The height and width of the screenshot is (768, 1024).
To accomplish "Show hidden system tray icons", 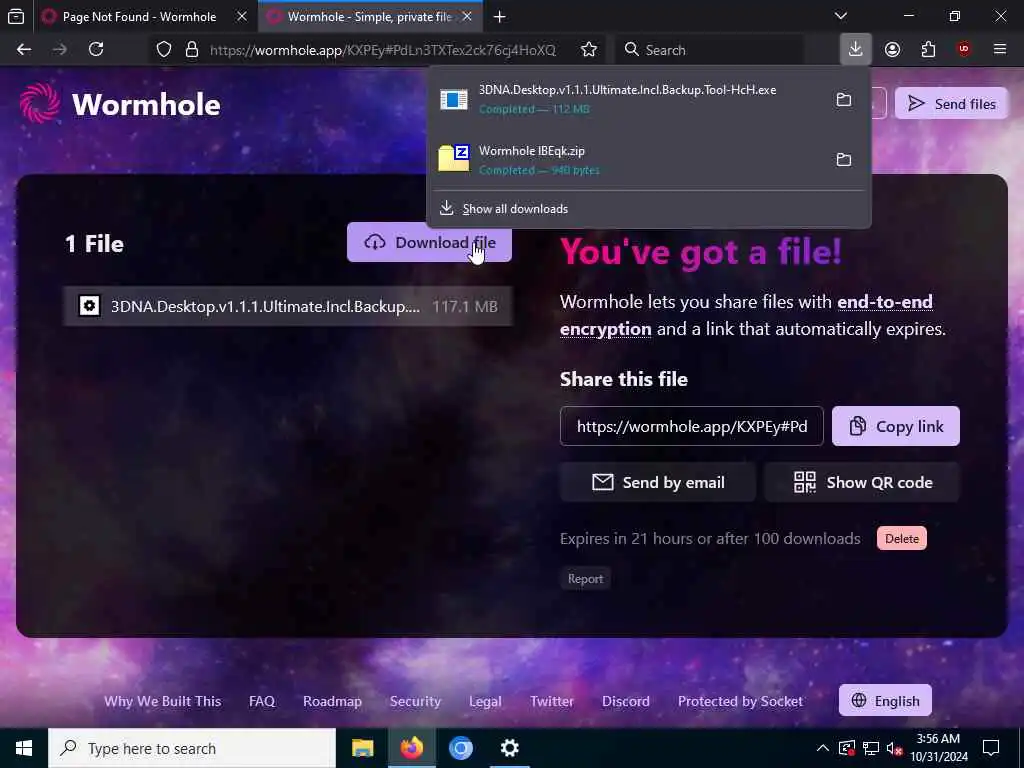I will click(x=823, y=748).
